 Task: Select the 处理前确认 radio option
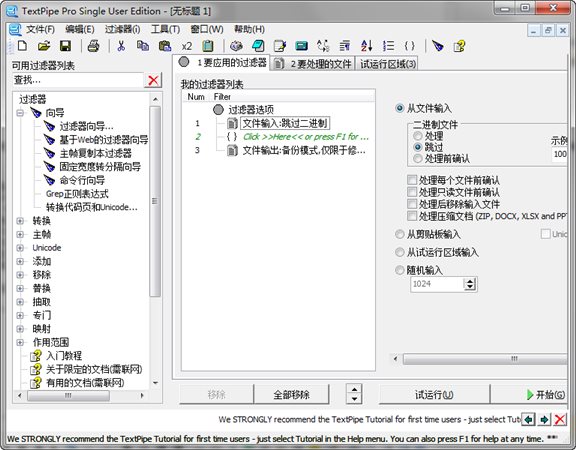click(x=417, y=159)
